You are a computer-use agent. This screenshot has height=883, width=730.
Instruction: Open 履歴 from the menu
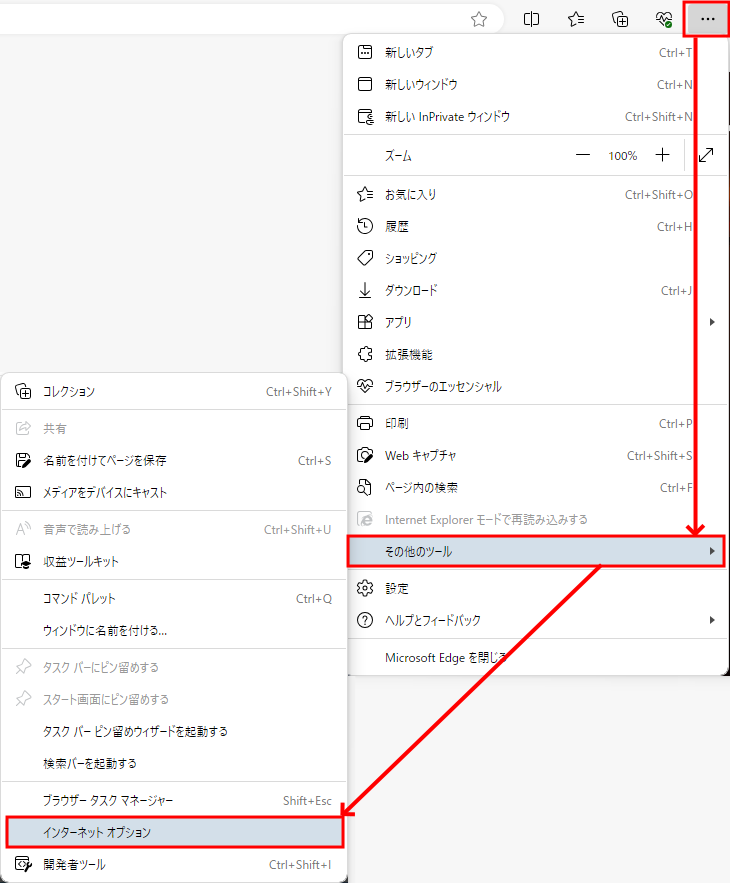(x=535, y=226)
